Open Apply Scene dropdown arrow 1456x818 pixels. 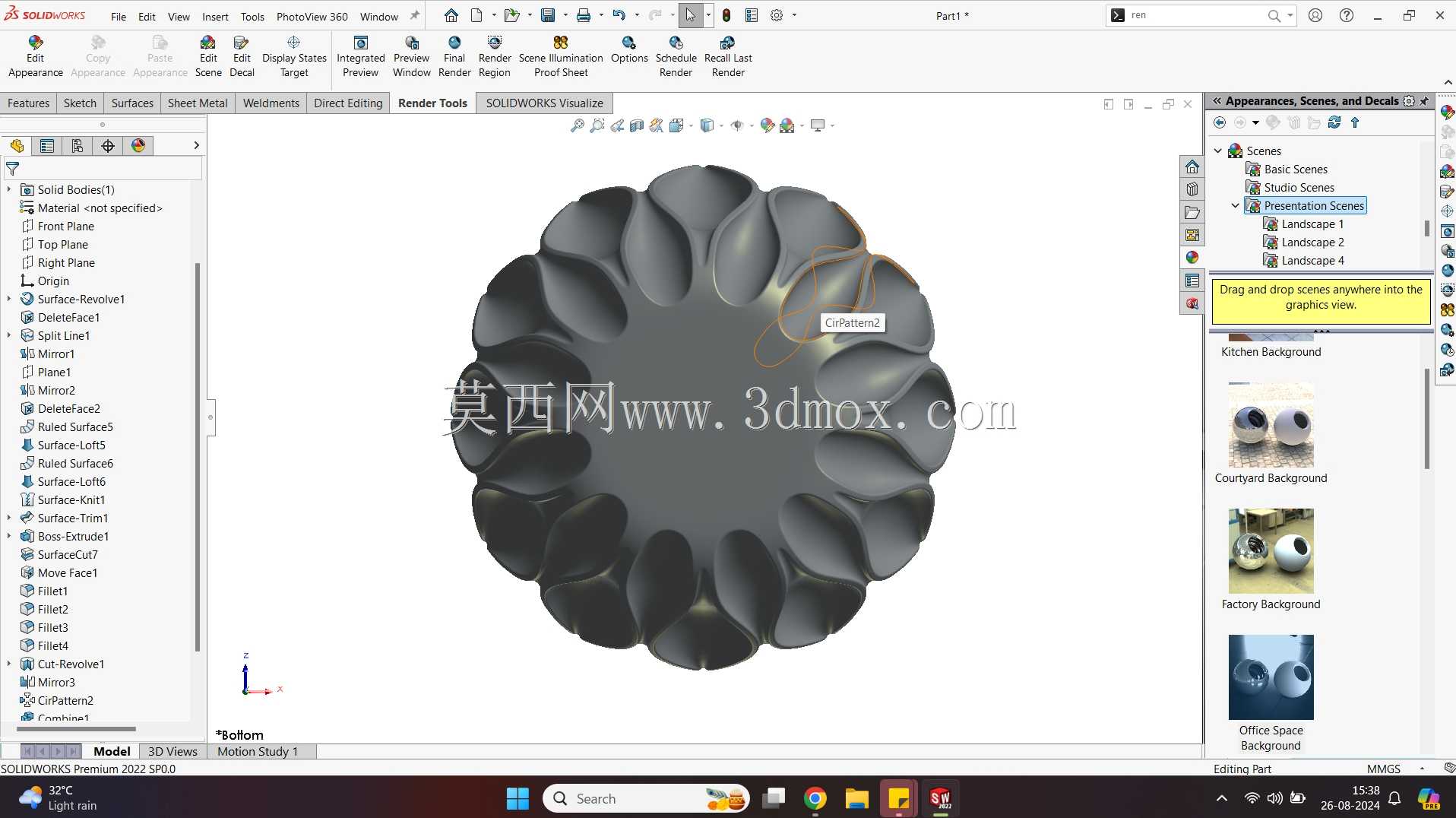[802, 125]
